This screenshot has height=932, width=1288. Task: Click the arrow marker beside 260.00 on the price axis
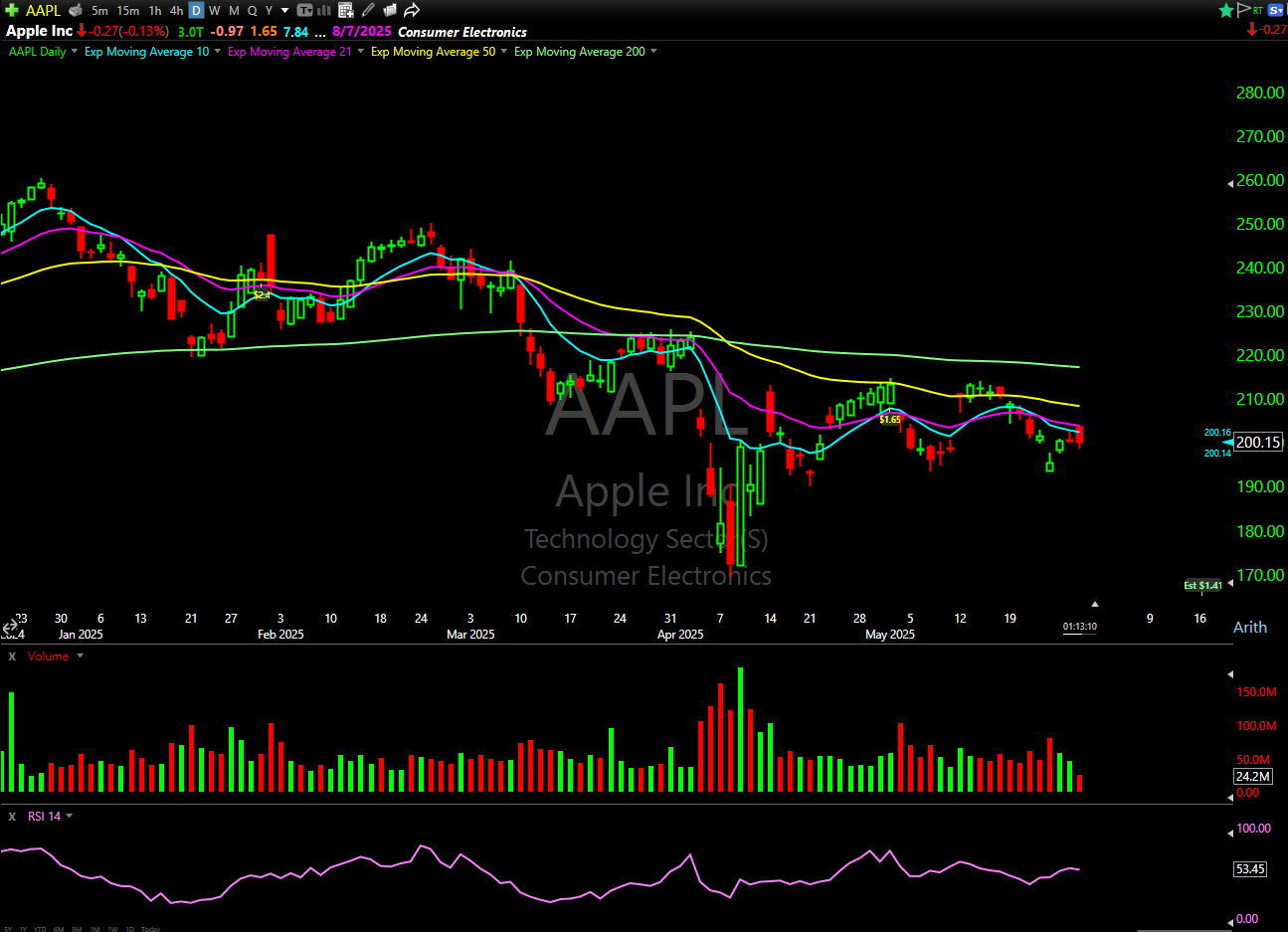[1230, 182]
